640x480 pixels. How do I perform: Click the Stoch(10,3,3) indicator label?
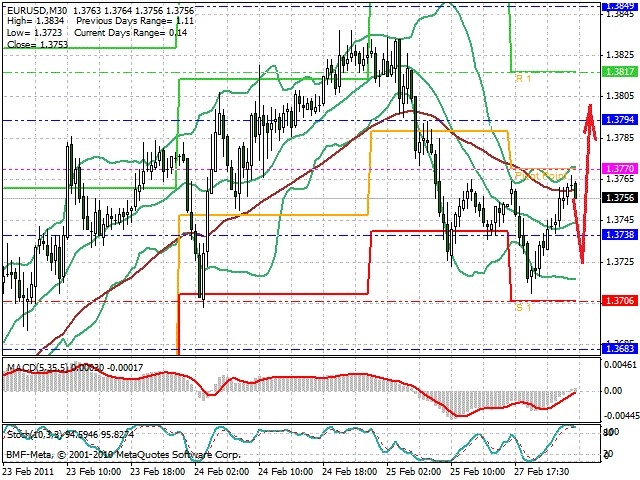point(36,434)
